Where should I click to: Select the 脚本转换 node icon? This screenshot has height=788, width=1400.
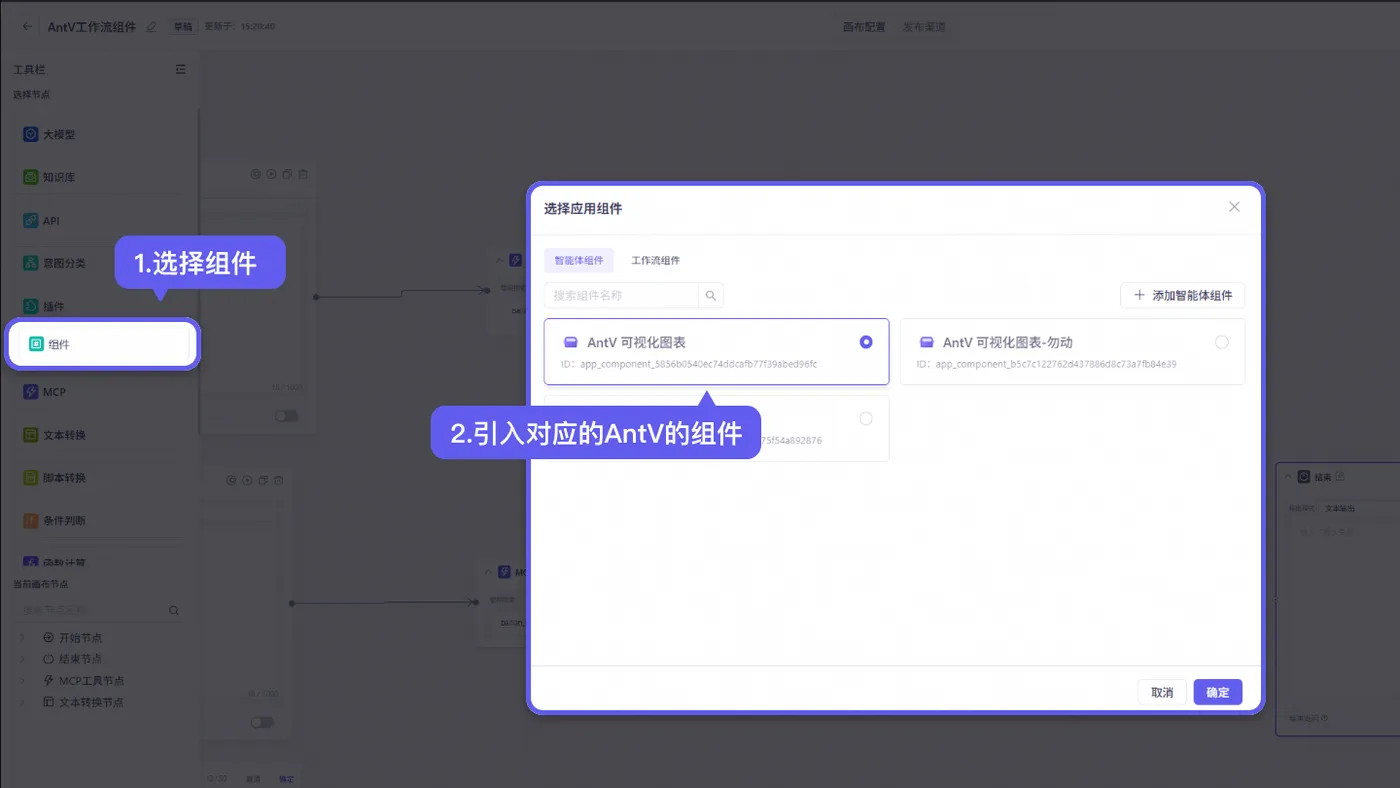(31, 478)
